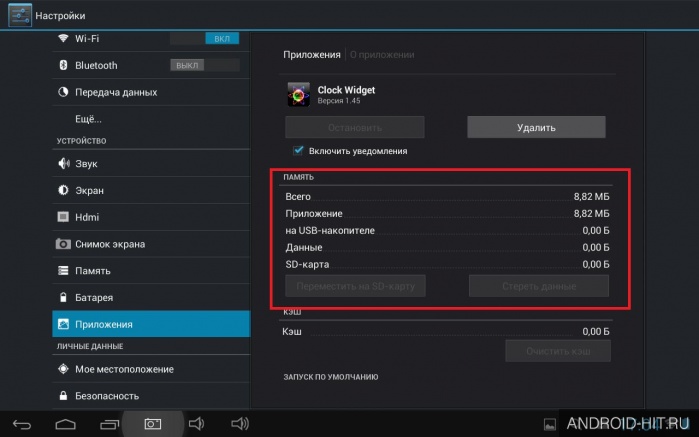
Task: Turn on the Bluetooth switch
Action: pos(205,65)
